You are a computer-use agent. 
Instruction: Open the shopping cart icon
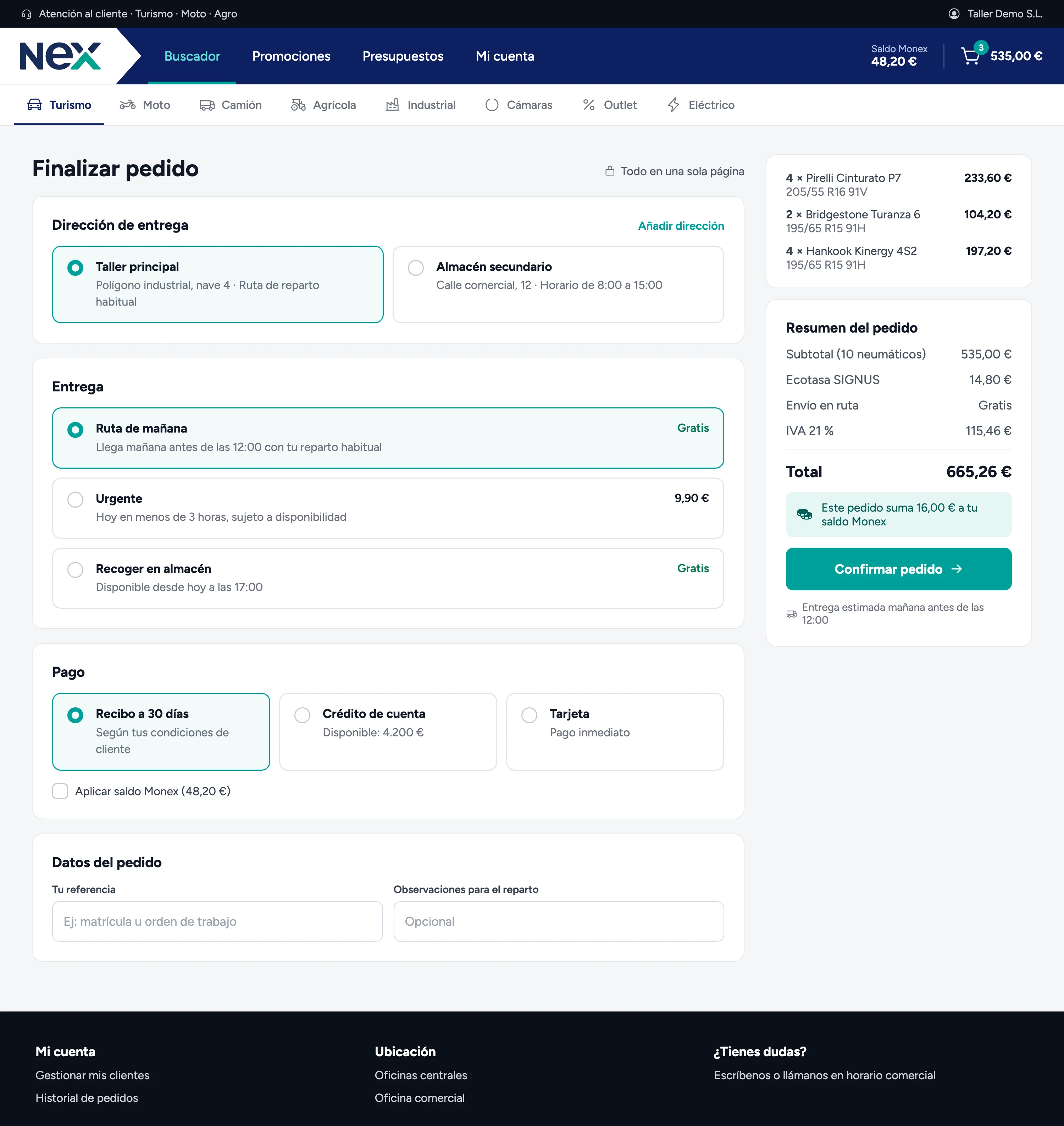[970, 56]
